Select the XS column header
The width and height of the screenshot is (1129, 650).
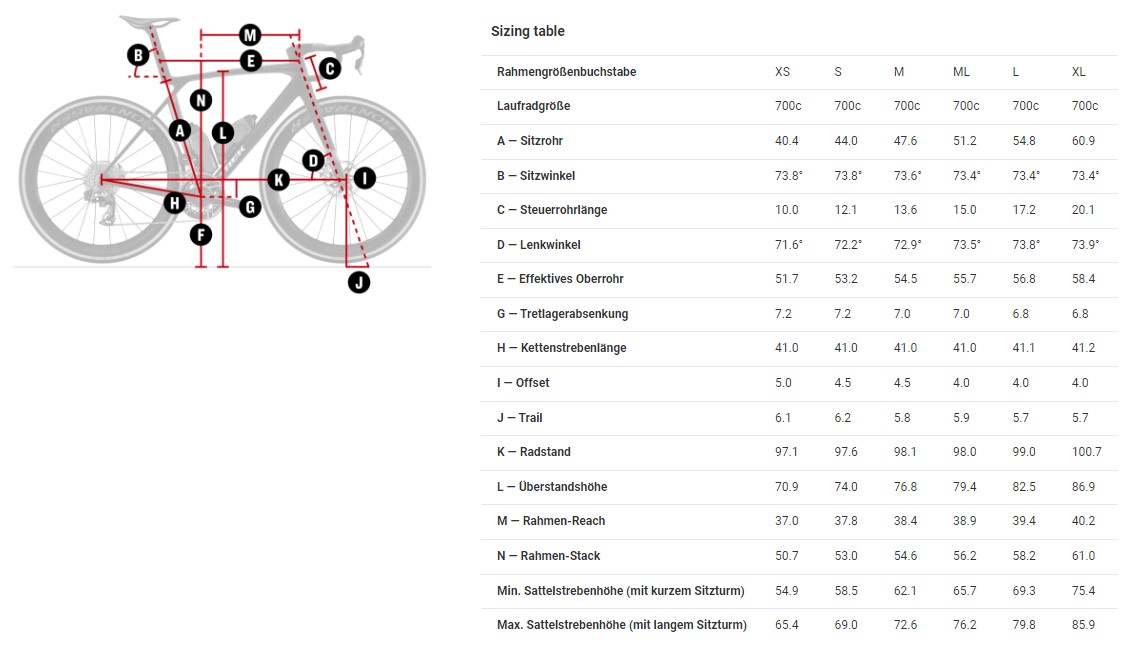click(783, 72)
